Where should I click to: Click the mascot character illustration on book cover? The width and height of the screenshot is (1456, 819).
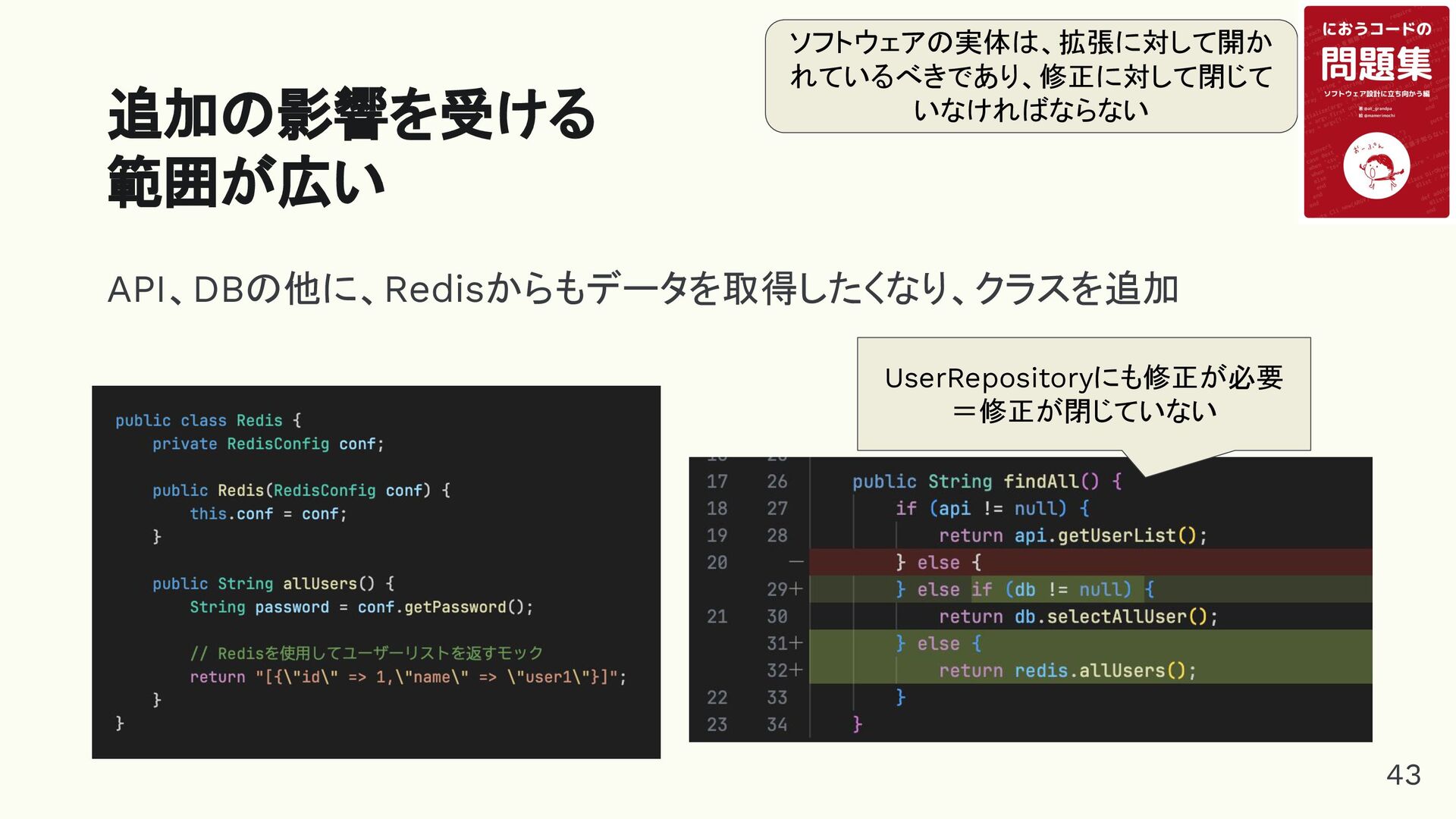click(1376, 168)
